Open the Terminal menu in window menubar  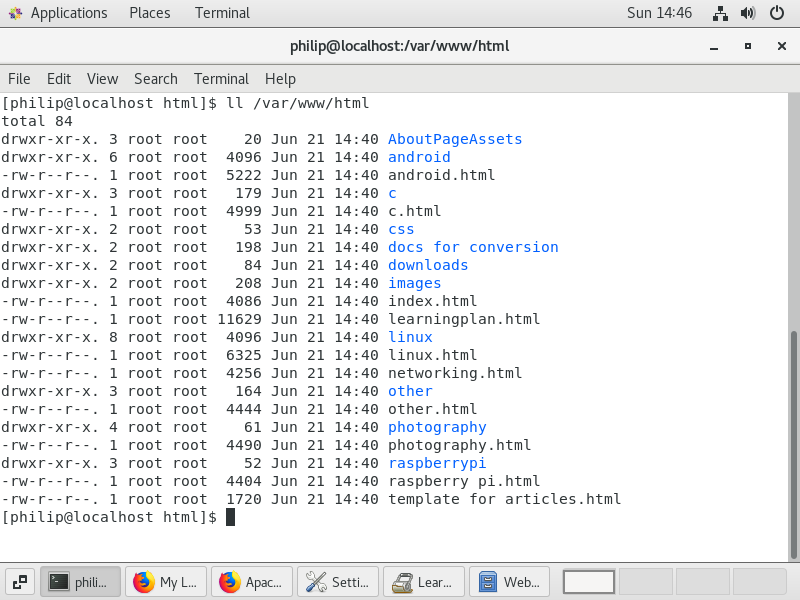click(221, 79)
